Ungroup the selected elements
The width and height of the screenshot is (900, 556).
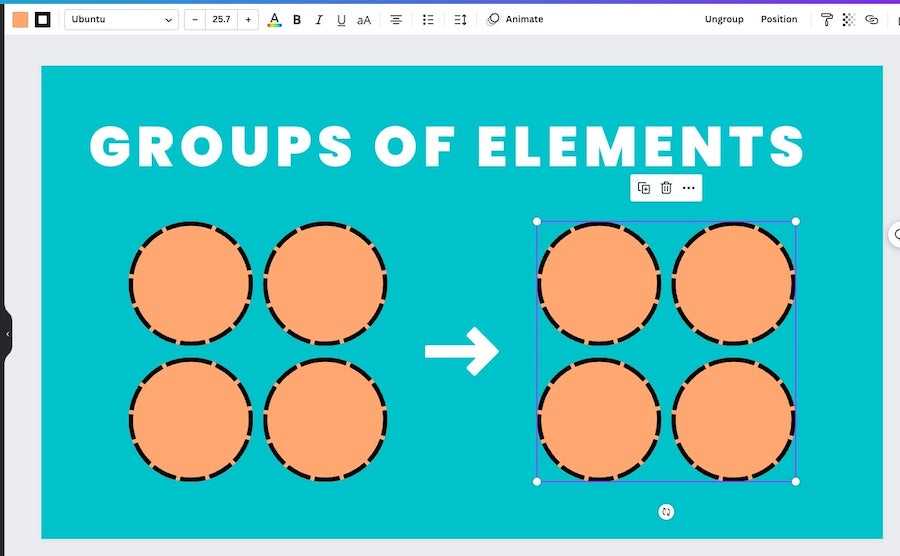click(724, 20)
